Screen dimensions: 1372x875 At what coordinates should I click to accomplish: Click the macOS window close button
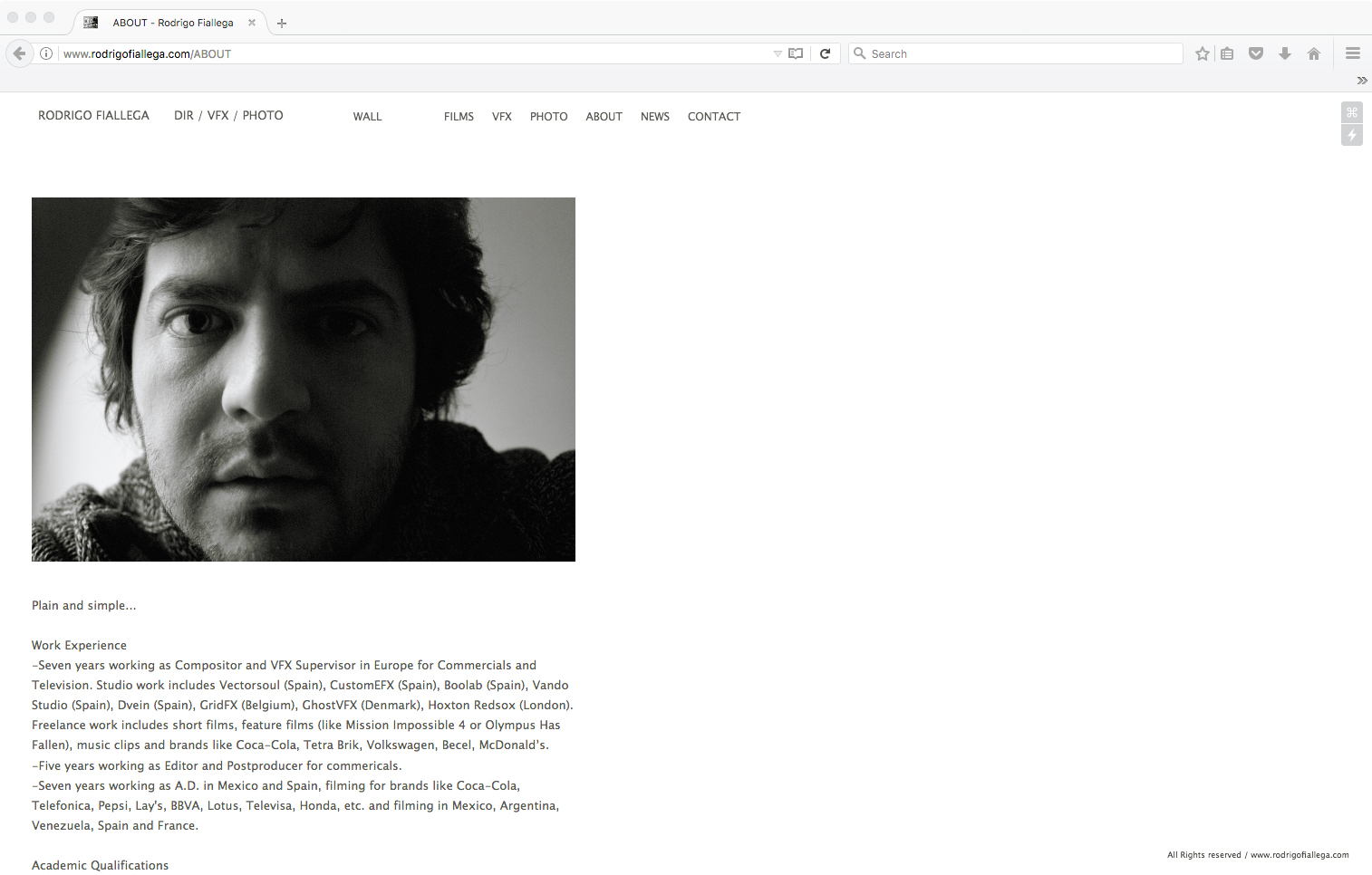click(13, 17)
